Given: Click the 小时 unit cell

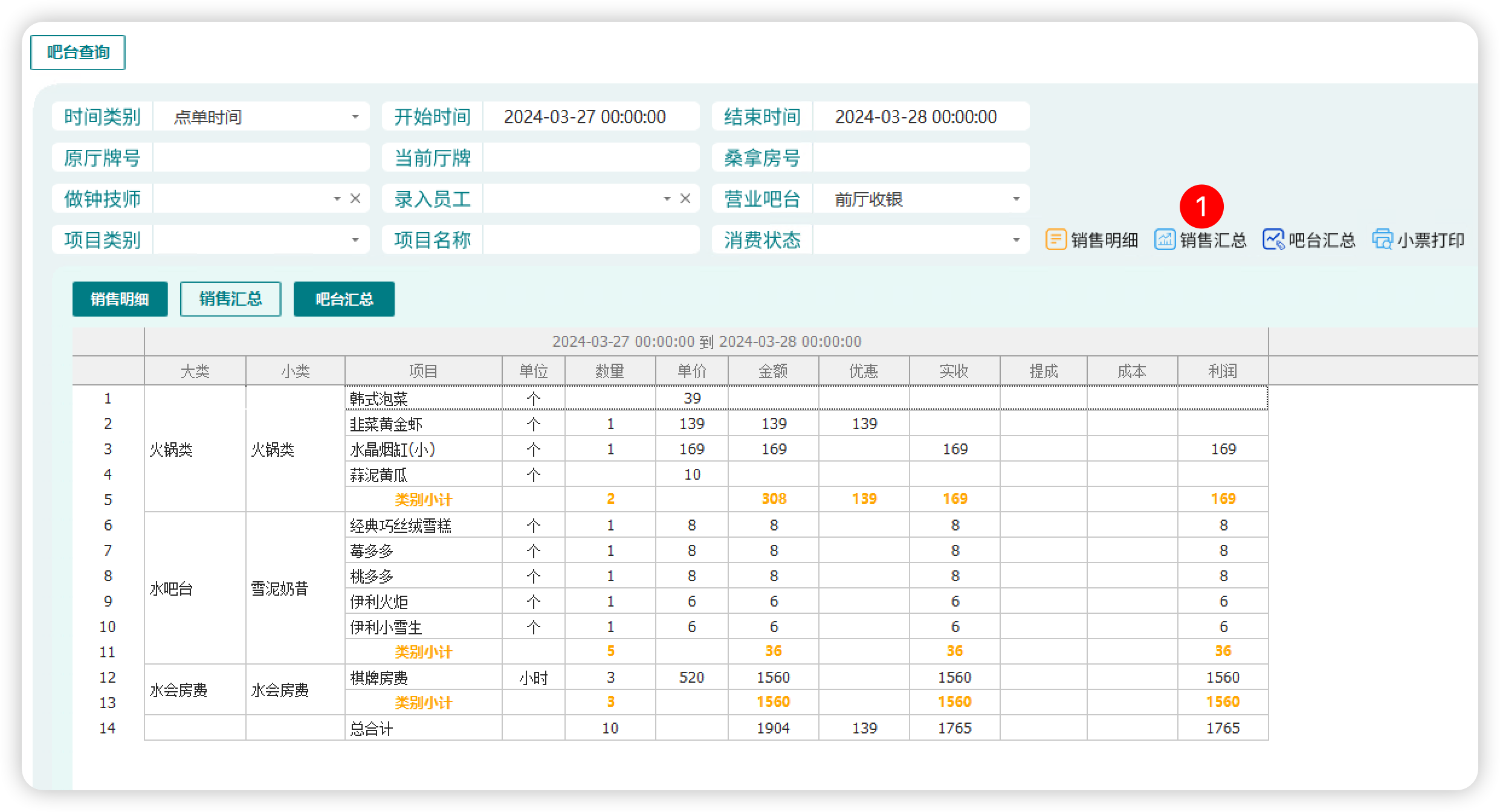Looking at the screenshot, I should pos(534,677).
